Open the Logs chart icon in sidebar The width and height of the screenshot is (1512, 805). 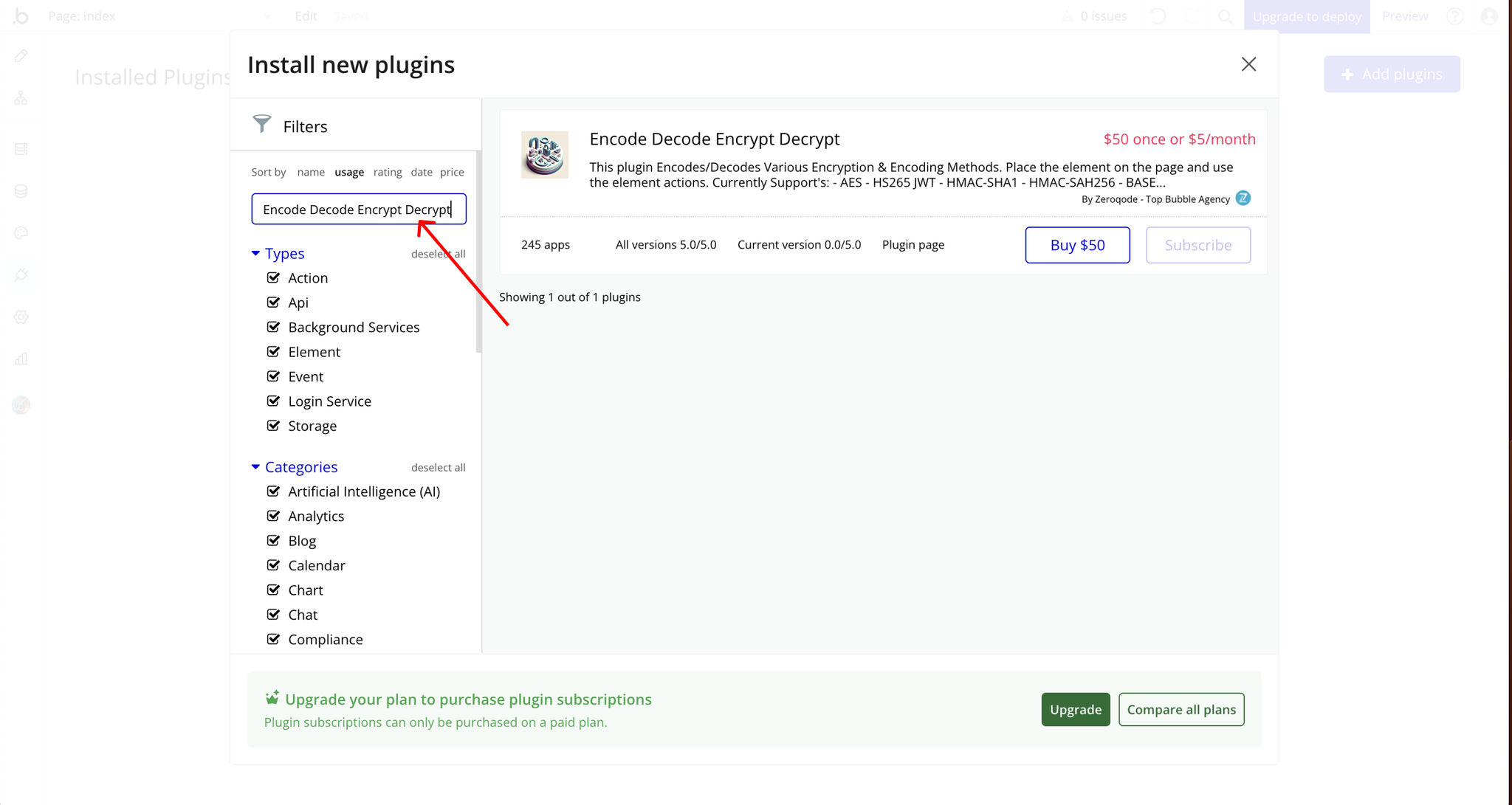coord(21,359)
